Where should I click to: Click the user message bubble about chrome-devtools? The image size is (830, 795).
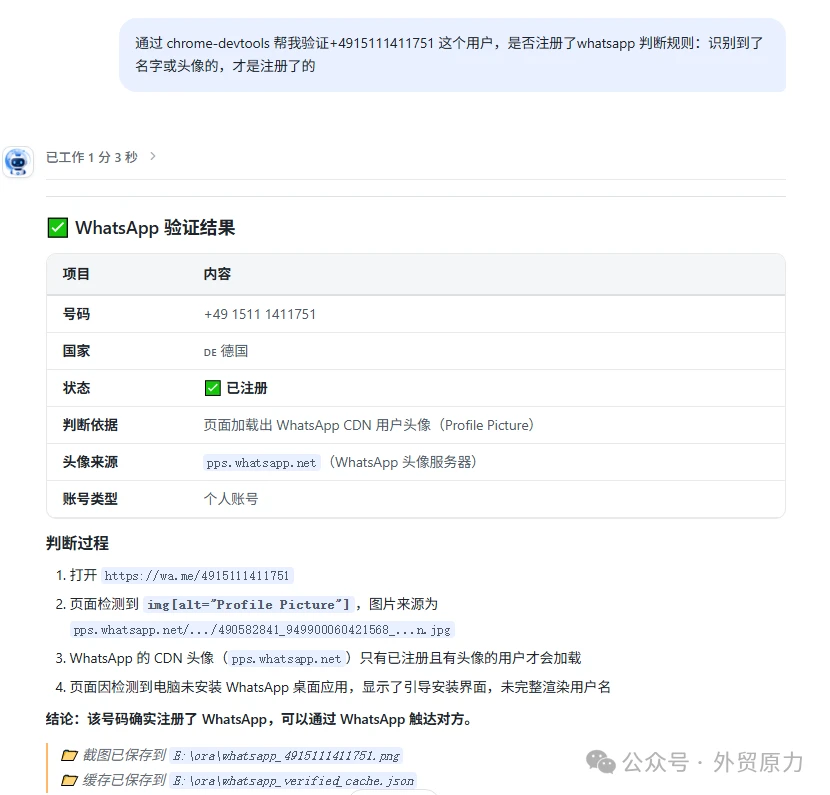pyautogui.click(x=453, y=55)
